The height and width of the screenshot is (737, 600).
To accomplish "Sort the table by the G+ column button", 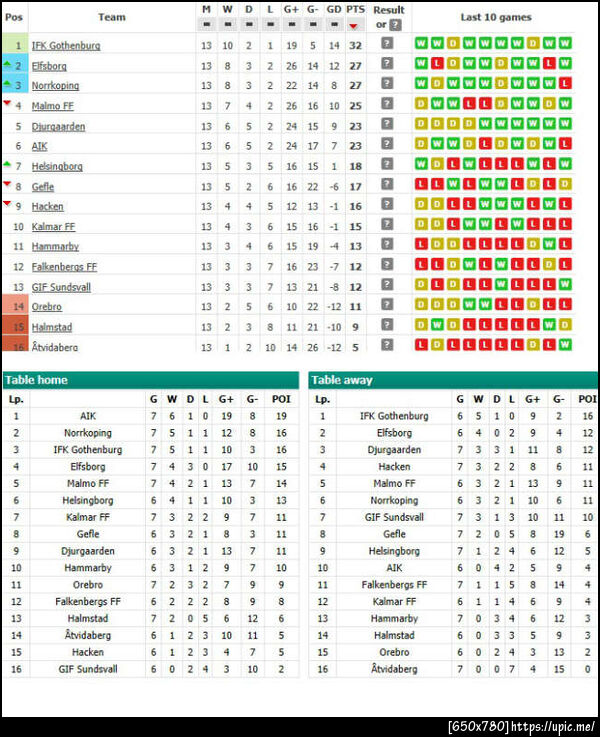I will [291, 24].
